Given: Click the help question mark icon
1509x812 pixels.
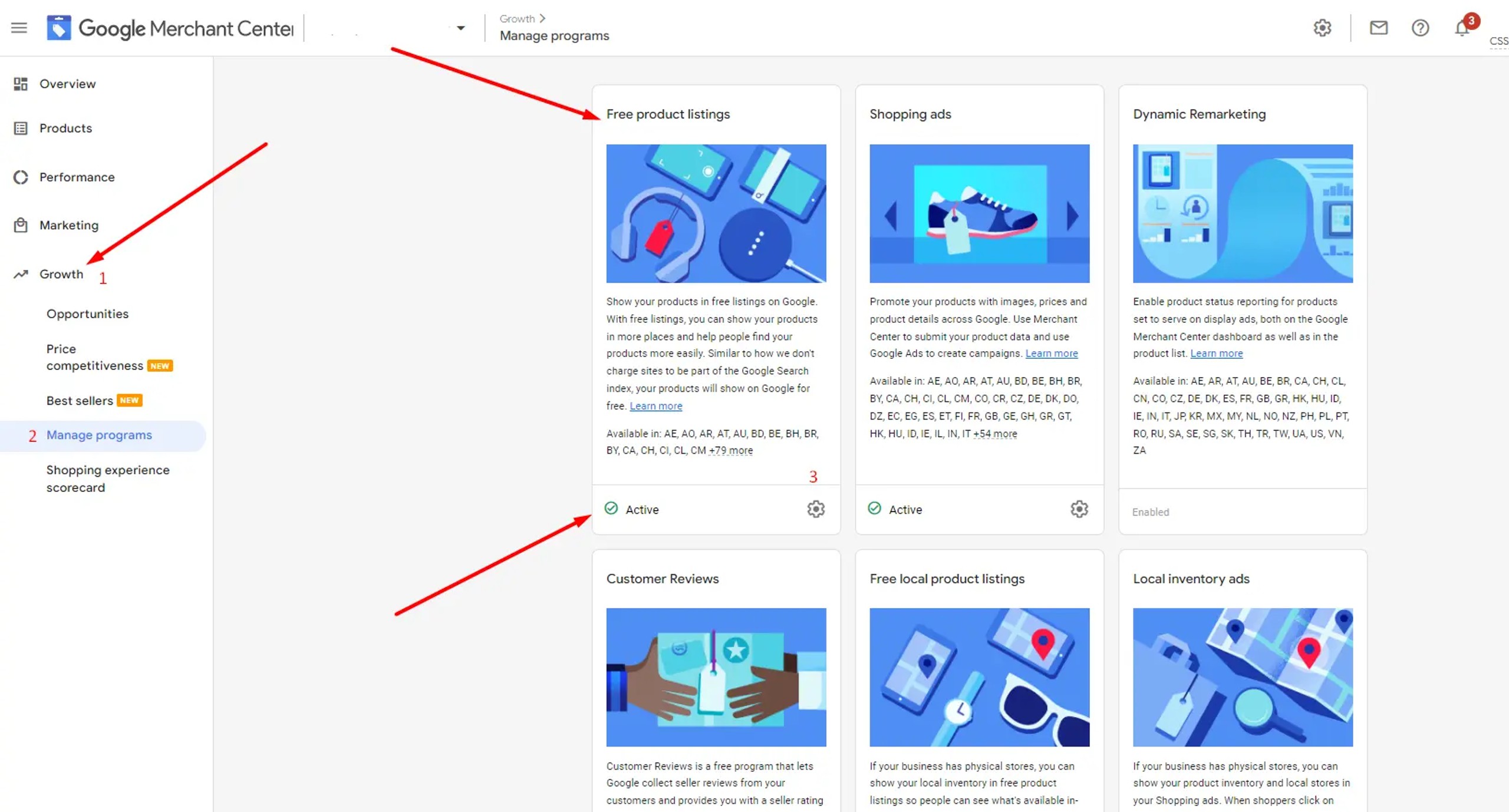Looking at the screenshot, I should point(1420,28).
